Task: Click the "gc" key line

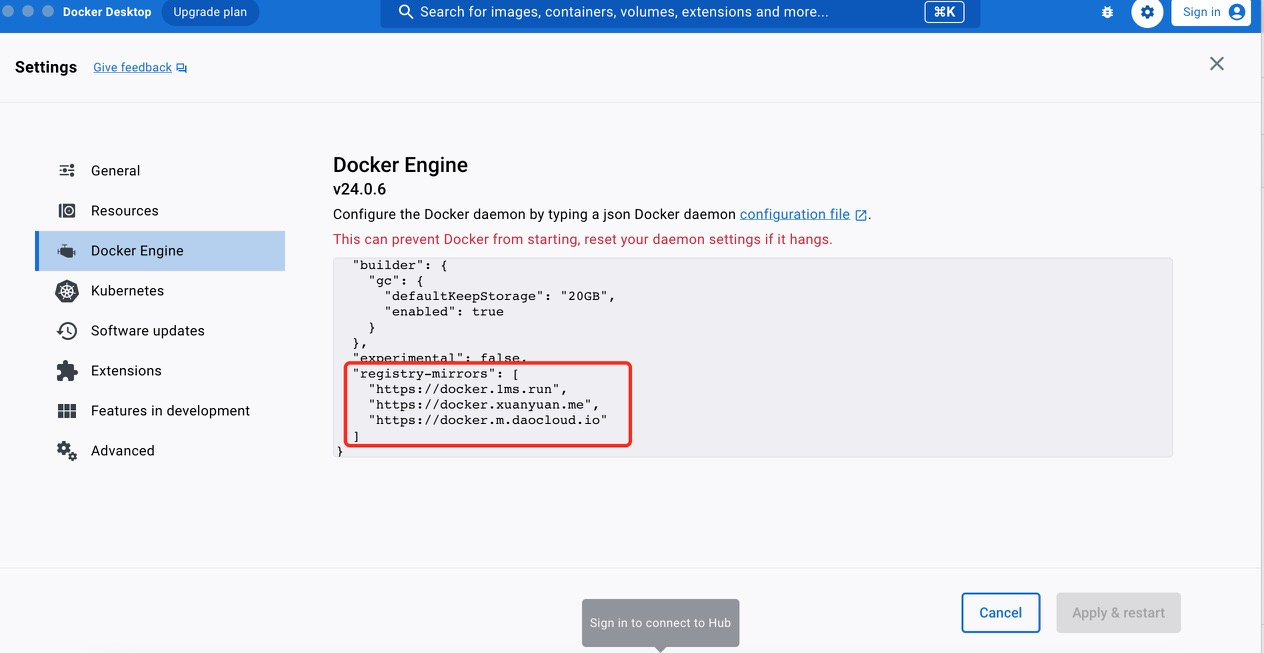Action: [x=396, y=281]
